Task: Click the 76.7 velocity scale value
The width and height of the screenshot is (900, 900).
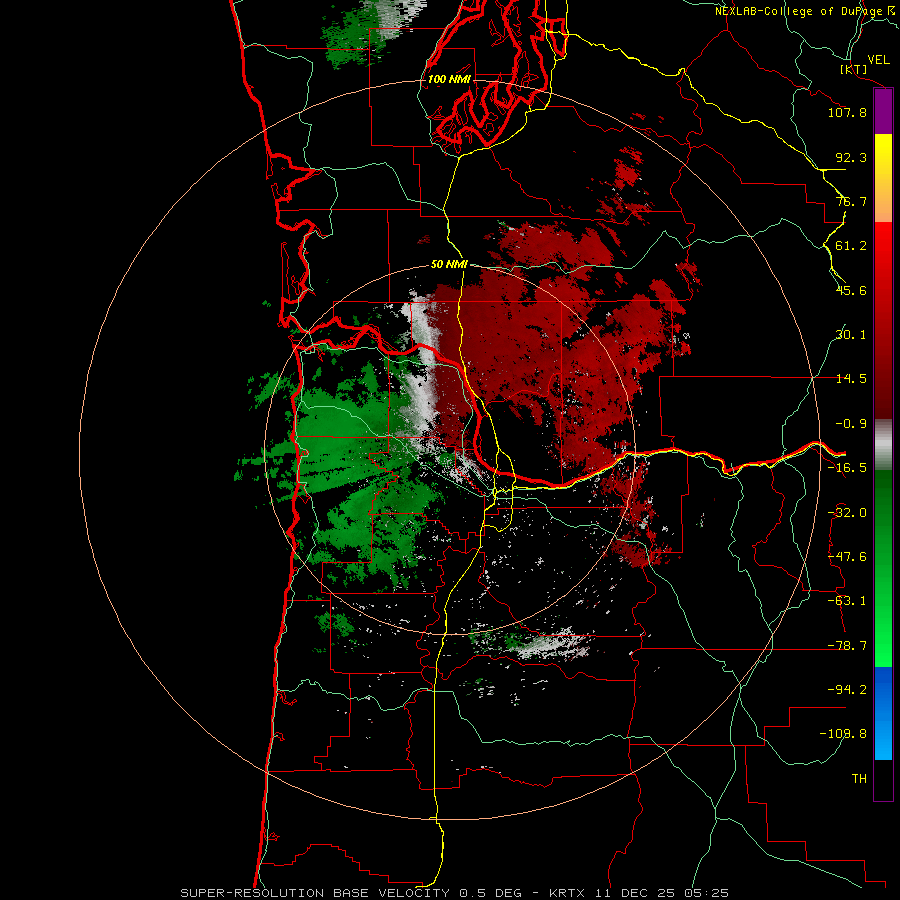Action: 851,201
